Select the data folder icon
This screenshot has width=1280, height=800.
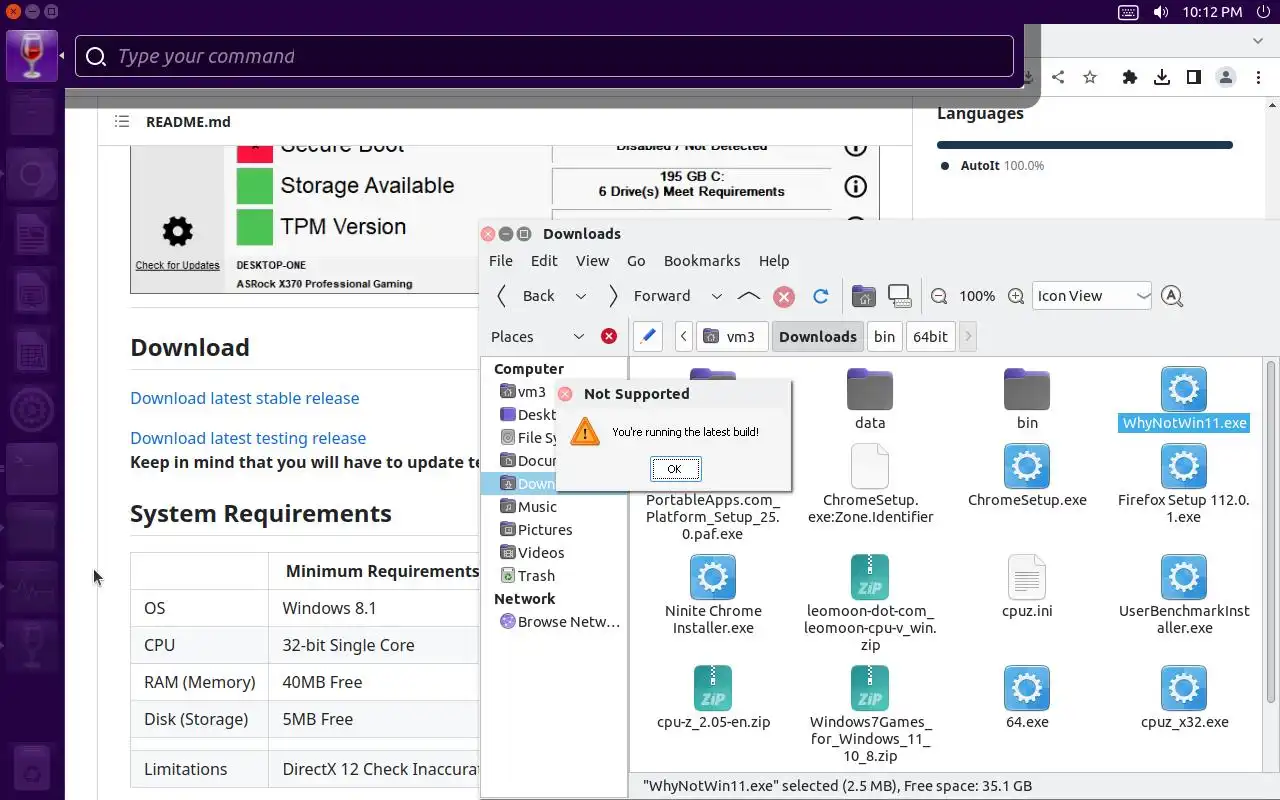pos(870,389)
